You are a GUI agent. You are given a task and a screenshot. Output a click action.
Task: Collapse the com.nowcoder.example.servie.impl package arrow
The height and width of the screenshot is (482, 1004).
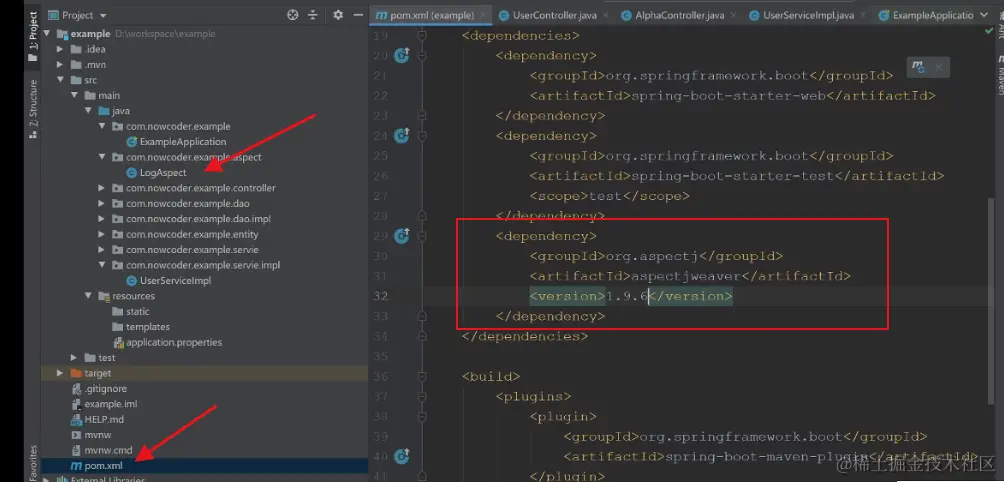click(x=102, y=265)
